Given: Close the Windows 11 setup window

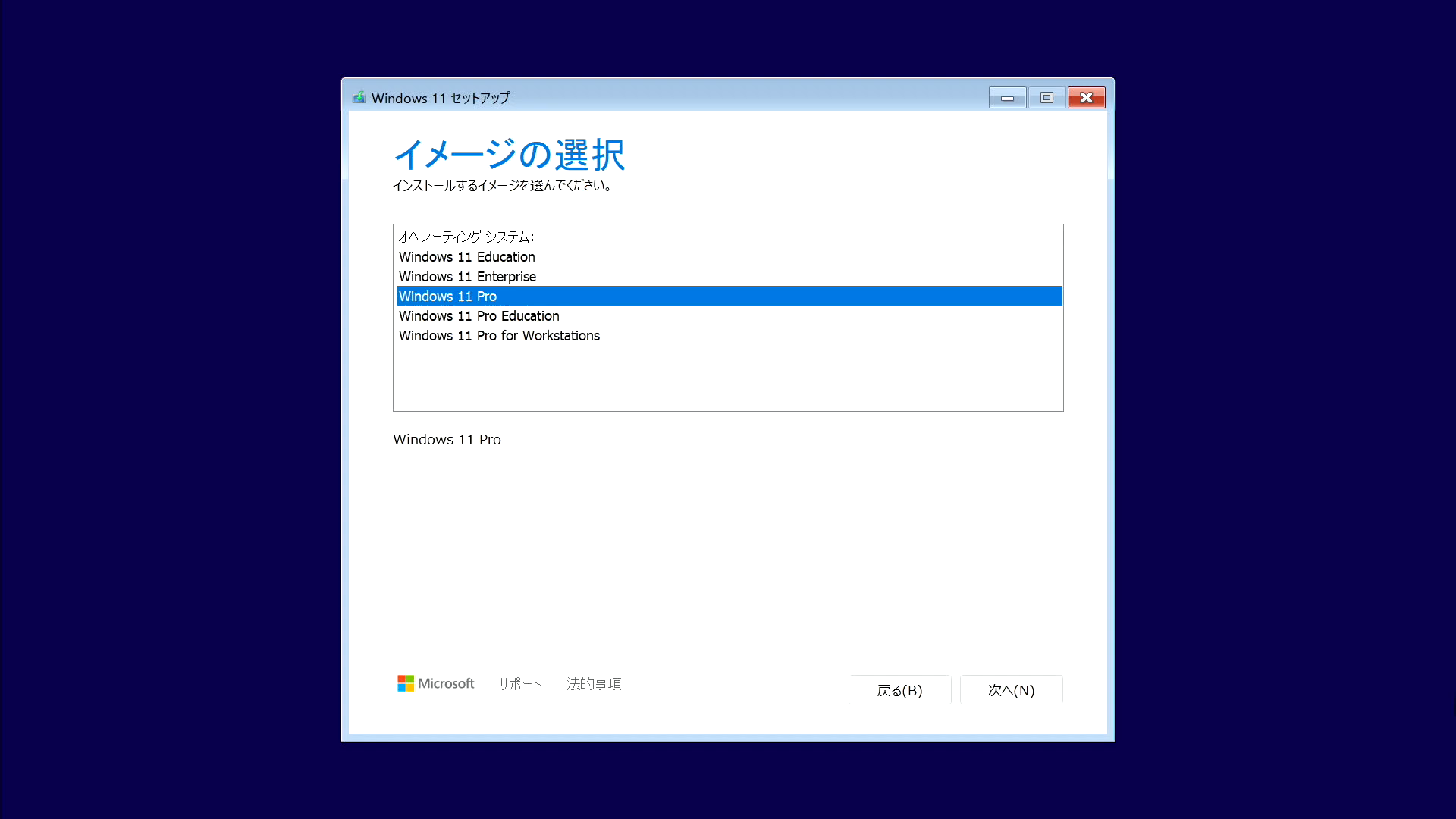Looking at the screenshot, I should (x=1086, y=98).
